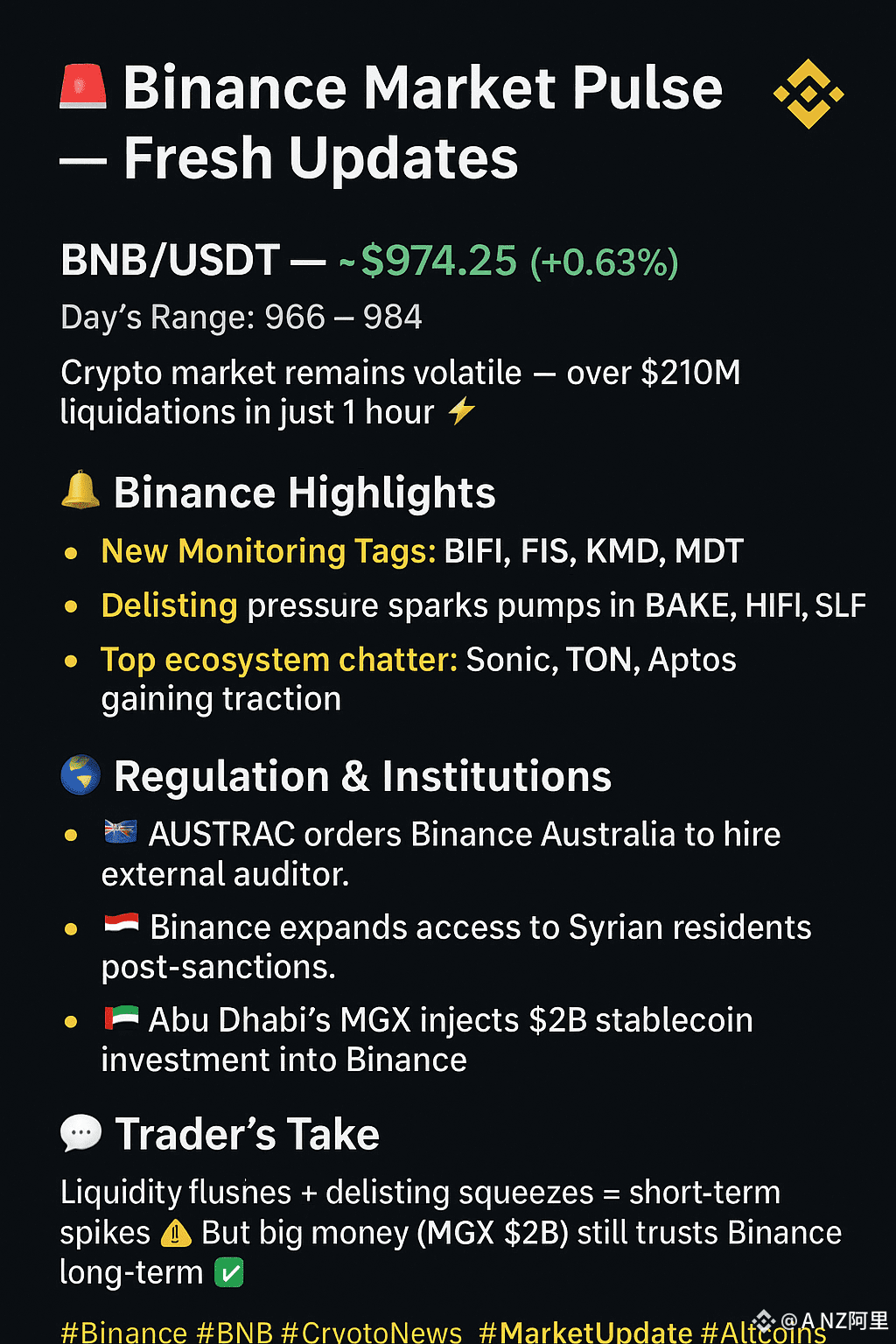Click the green $974.25 price text
Image resolution: width=896 pixels, height=1344 pixels.
439,261
